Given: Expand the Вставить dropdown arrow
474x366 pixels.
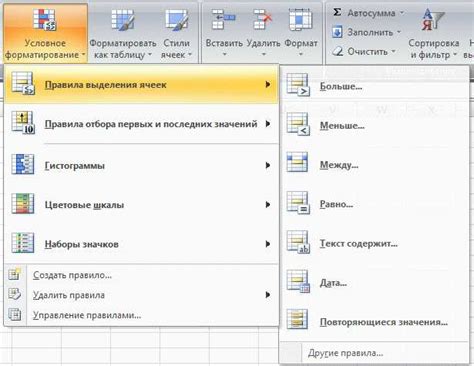Looking at the screenshot, I should point(224,54).
